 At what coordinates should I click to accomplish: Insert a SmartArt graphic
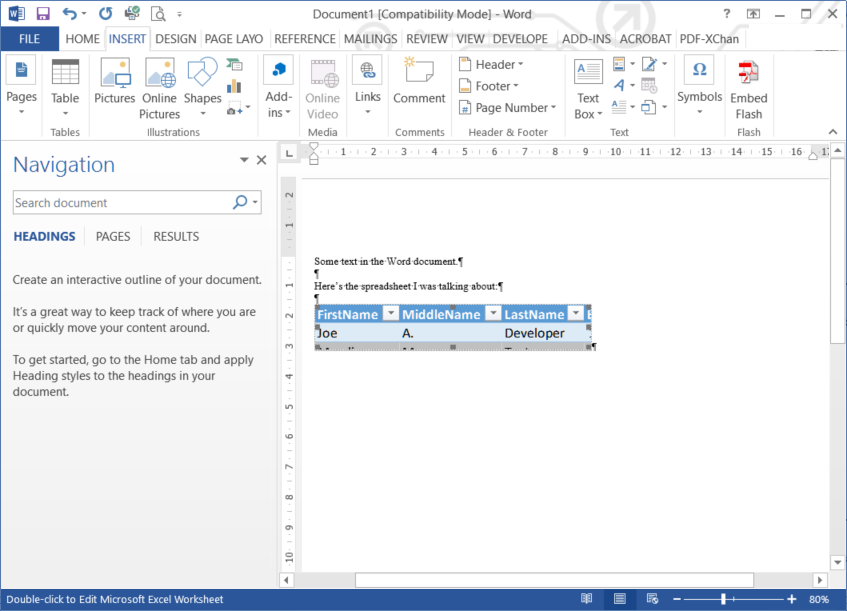tap(234, 65)
